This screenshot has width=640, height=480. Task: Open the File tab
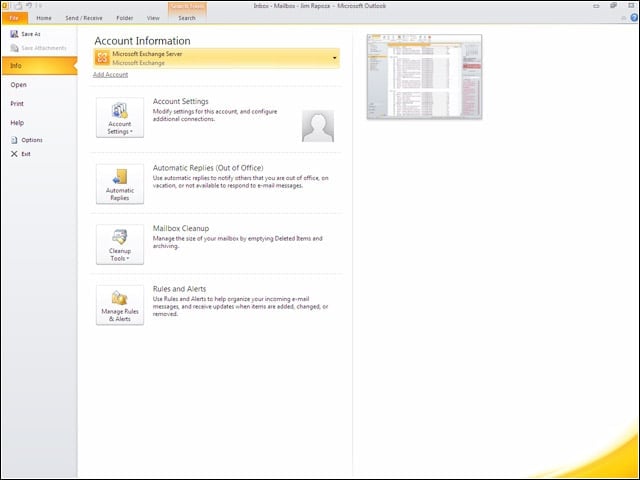pos(15,18)
